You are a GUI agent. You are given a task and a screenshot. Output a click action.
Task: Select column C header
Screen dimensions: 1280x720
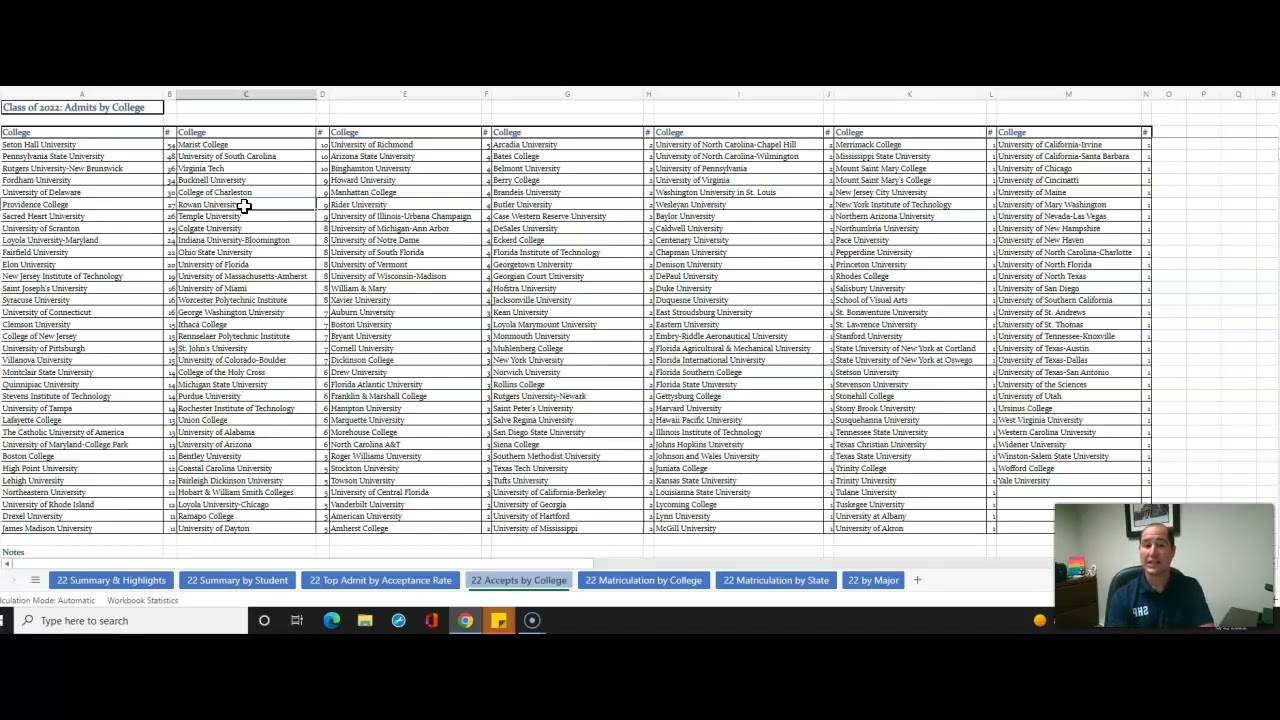(246, 95)
